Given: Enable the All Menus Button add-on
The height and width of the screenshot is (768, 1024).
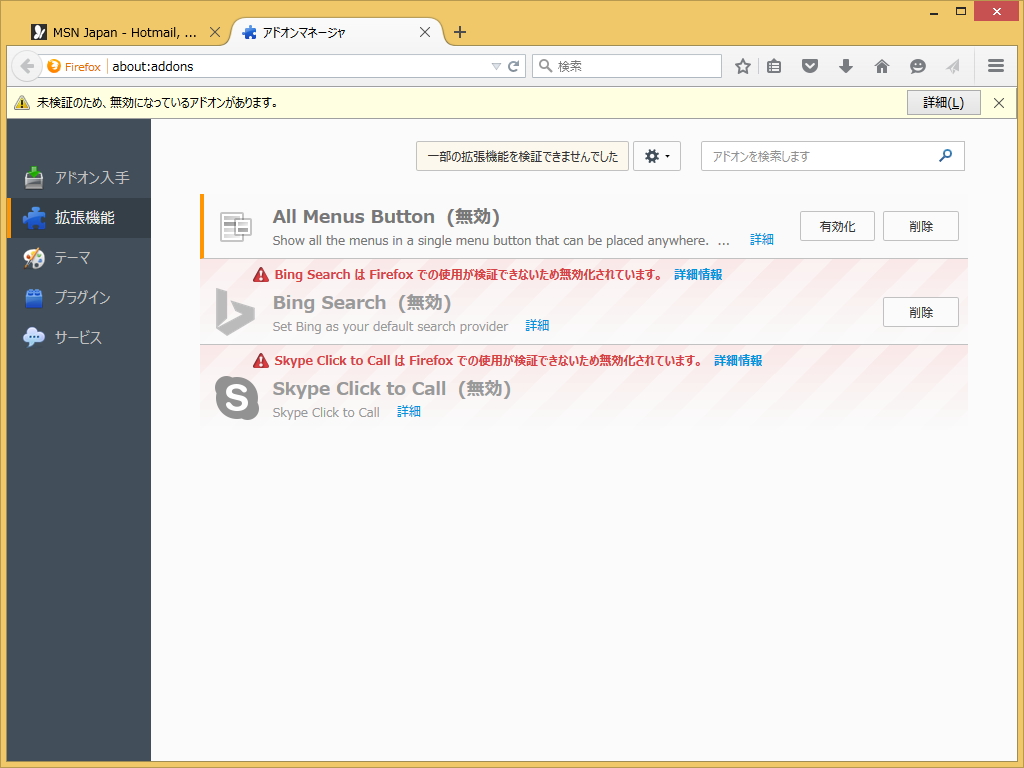Looking at the screenshot, I should click(x=836, y=225).
